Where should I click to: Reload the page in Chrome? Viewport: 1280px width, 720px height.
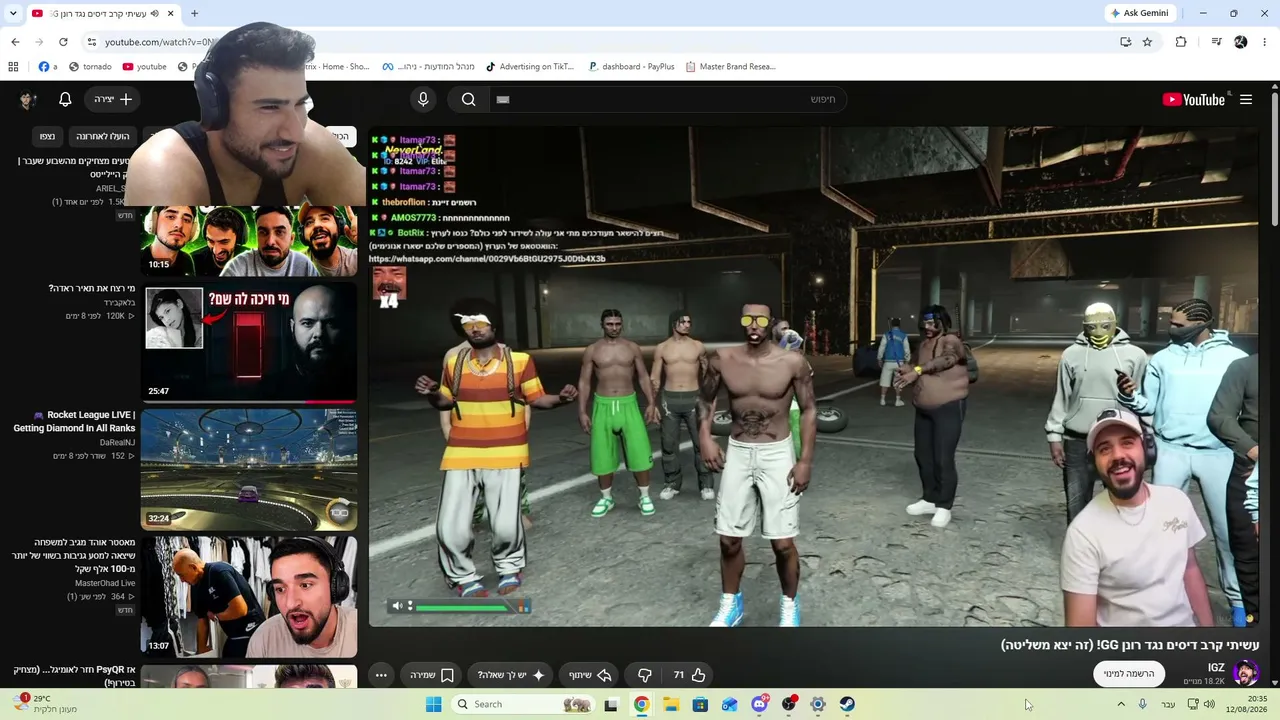pyautogui.click(x=63, y=42)
